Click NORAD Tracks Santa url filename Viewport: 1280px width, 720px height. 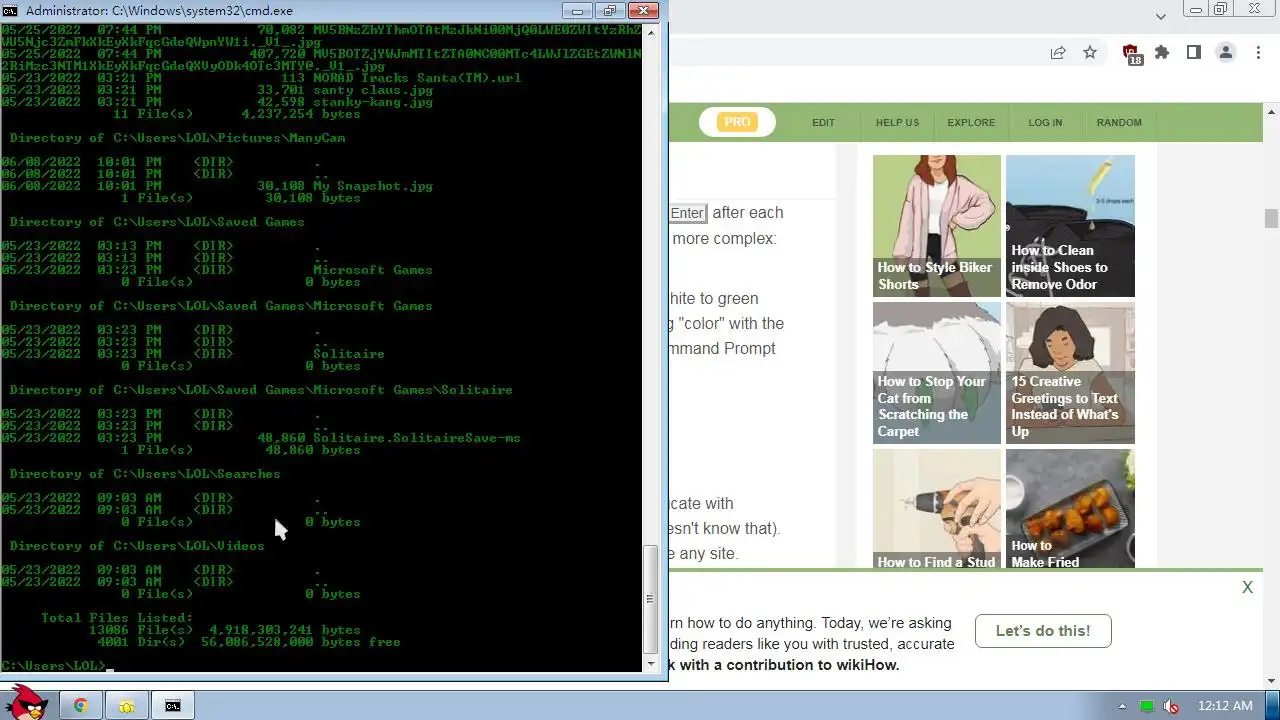(417, 78)
